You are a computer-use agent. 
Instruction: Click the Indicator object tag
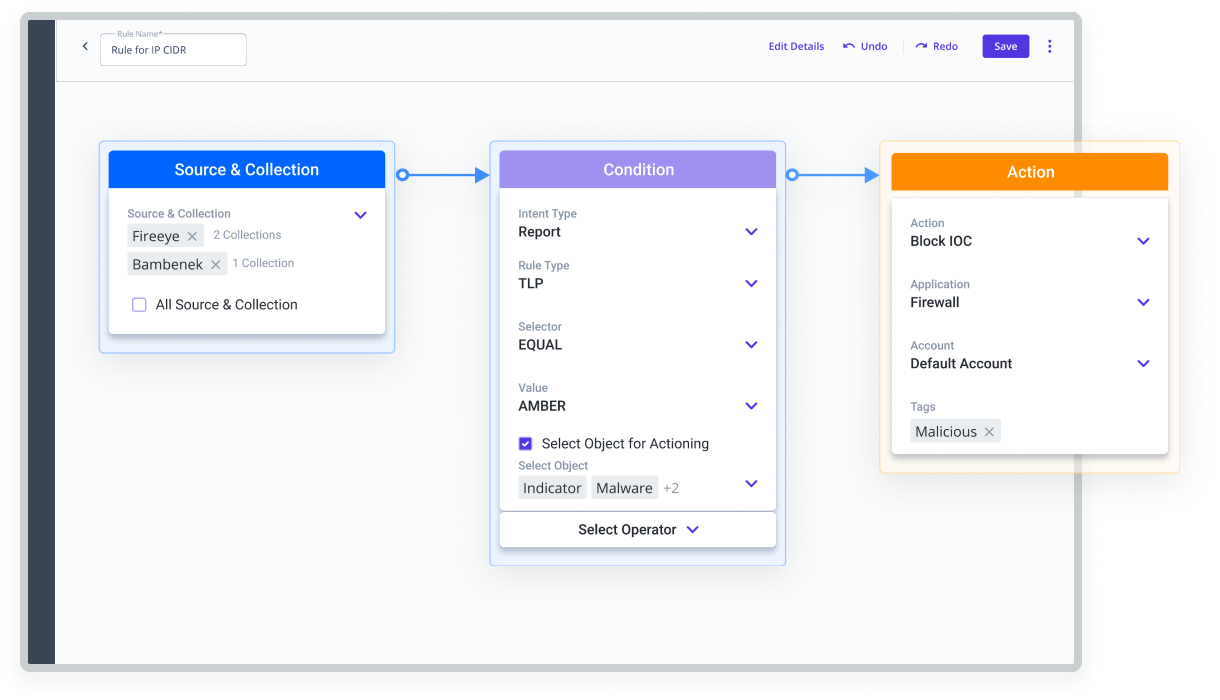point(552,488)
